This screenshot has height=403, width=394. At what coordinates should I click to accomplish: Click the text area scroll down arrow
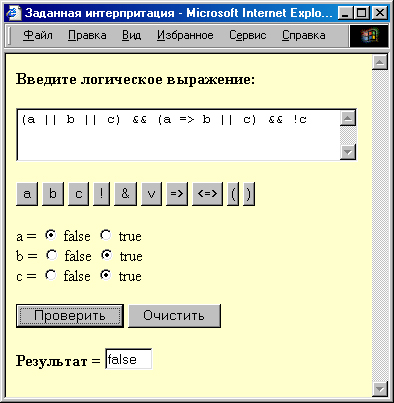coord(348,152)
